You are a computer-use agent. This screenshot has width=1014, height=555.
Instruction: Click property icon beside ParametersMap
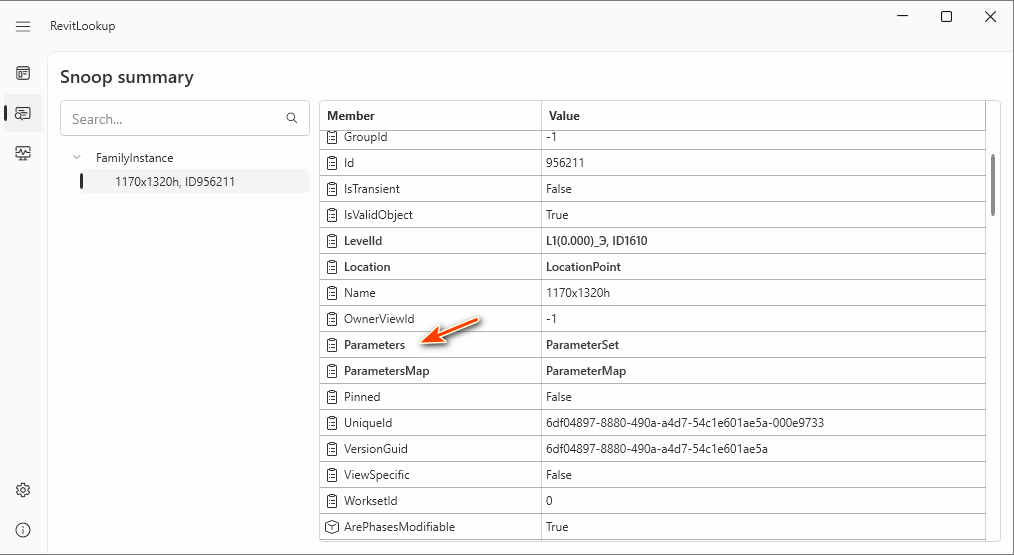coord(332,371)
